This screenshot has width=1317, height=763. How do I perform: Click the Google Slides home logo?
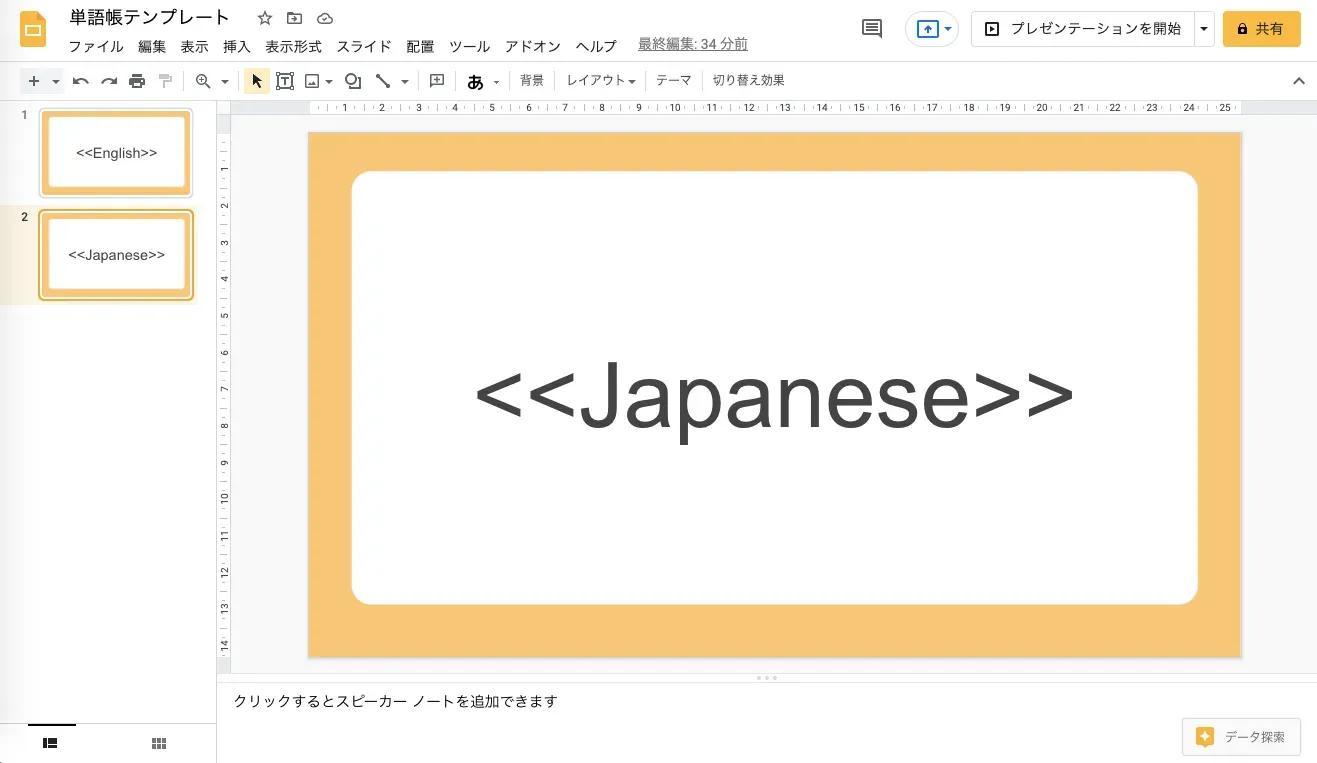coord(33,29)
